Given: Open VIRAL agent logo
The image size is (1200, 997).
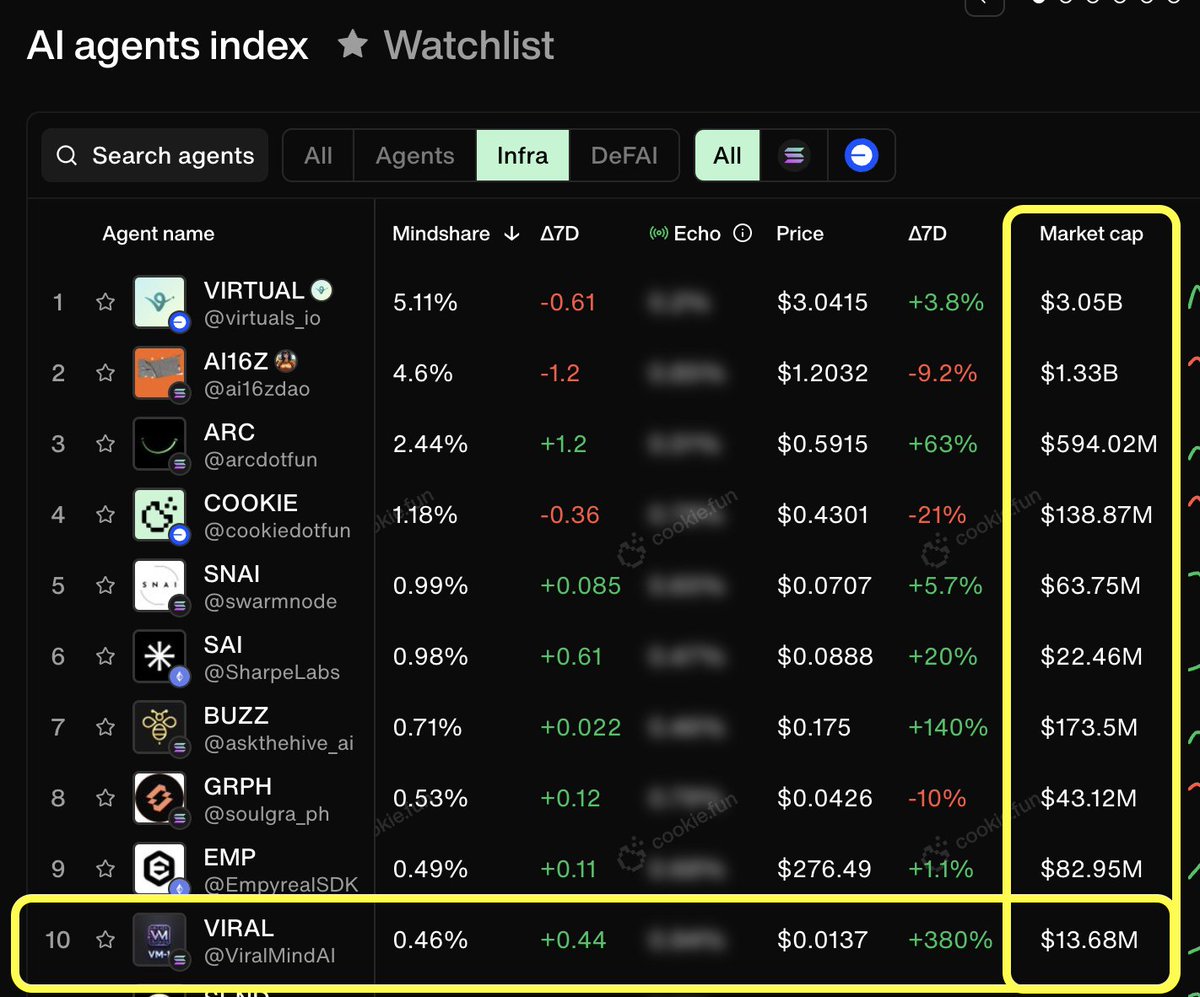Looking at the screenshot, I should click(x=159, y=940).
